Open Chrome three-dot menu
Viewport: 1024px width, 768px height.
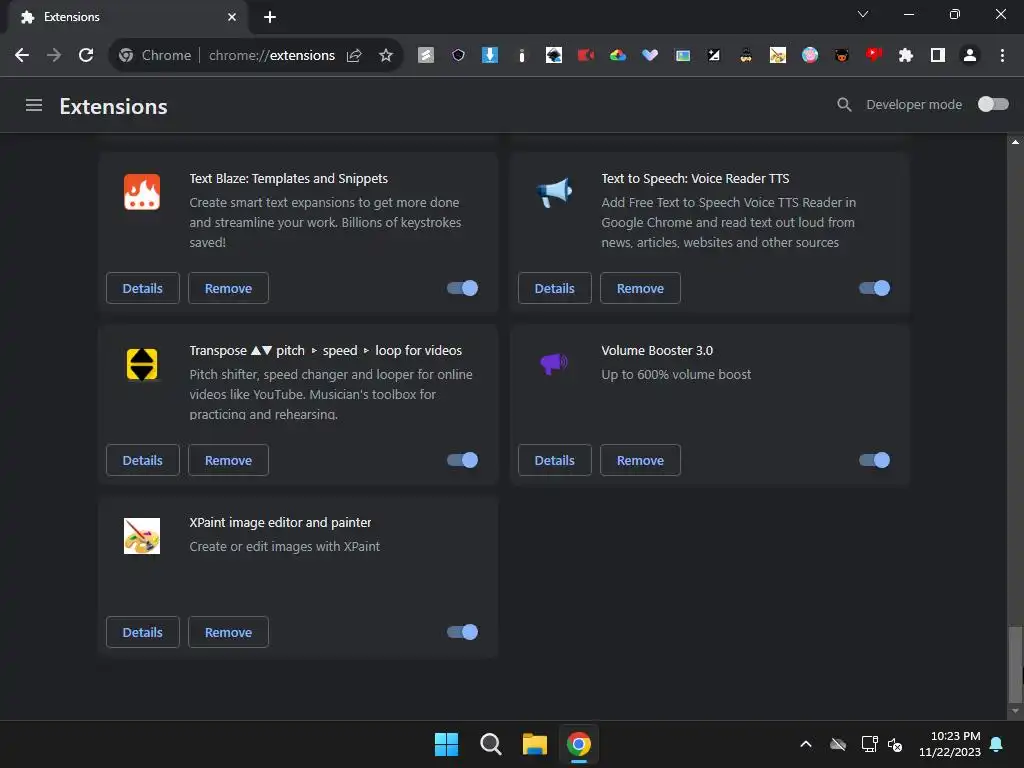(1002, 55)
